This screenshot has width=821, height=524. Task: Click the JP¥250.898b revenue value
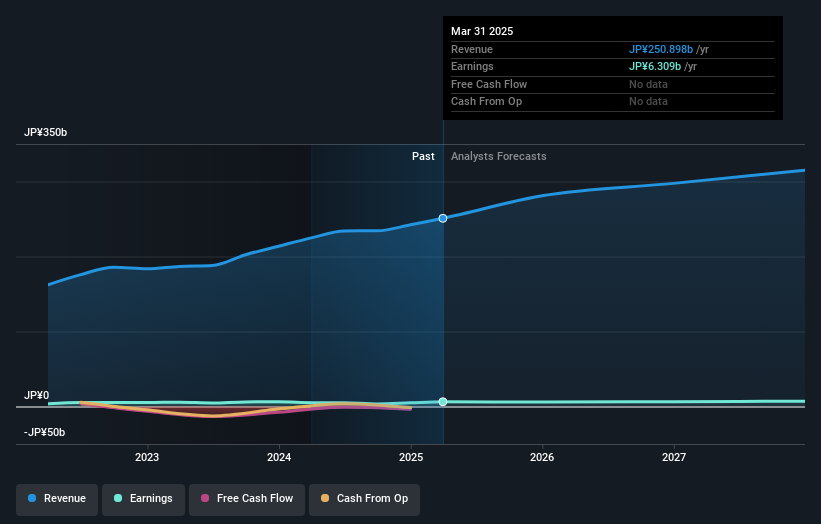pos(661,49)
